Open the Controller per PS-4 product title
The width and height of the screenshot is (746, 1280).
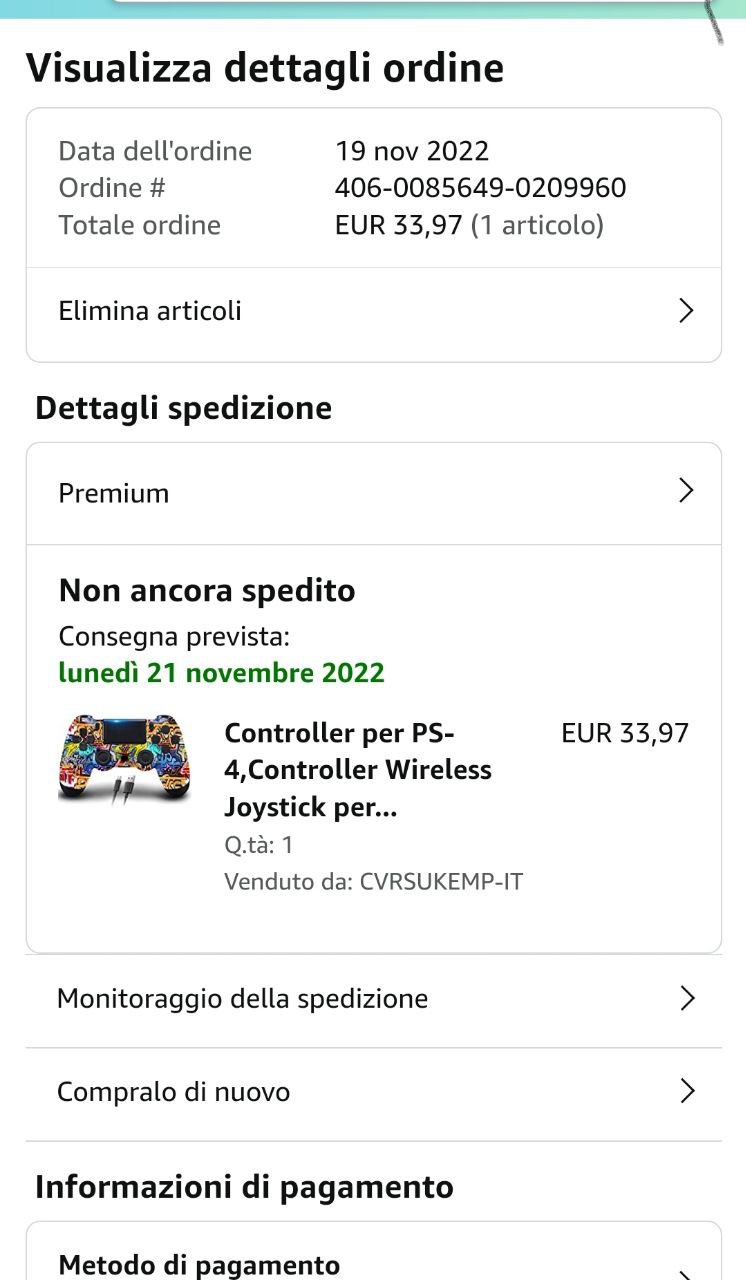[357, 770]
